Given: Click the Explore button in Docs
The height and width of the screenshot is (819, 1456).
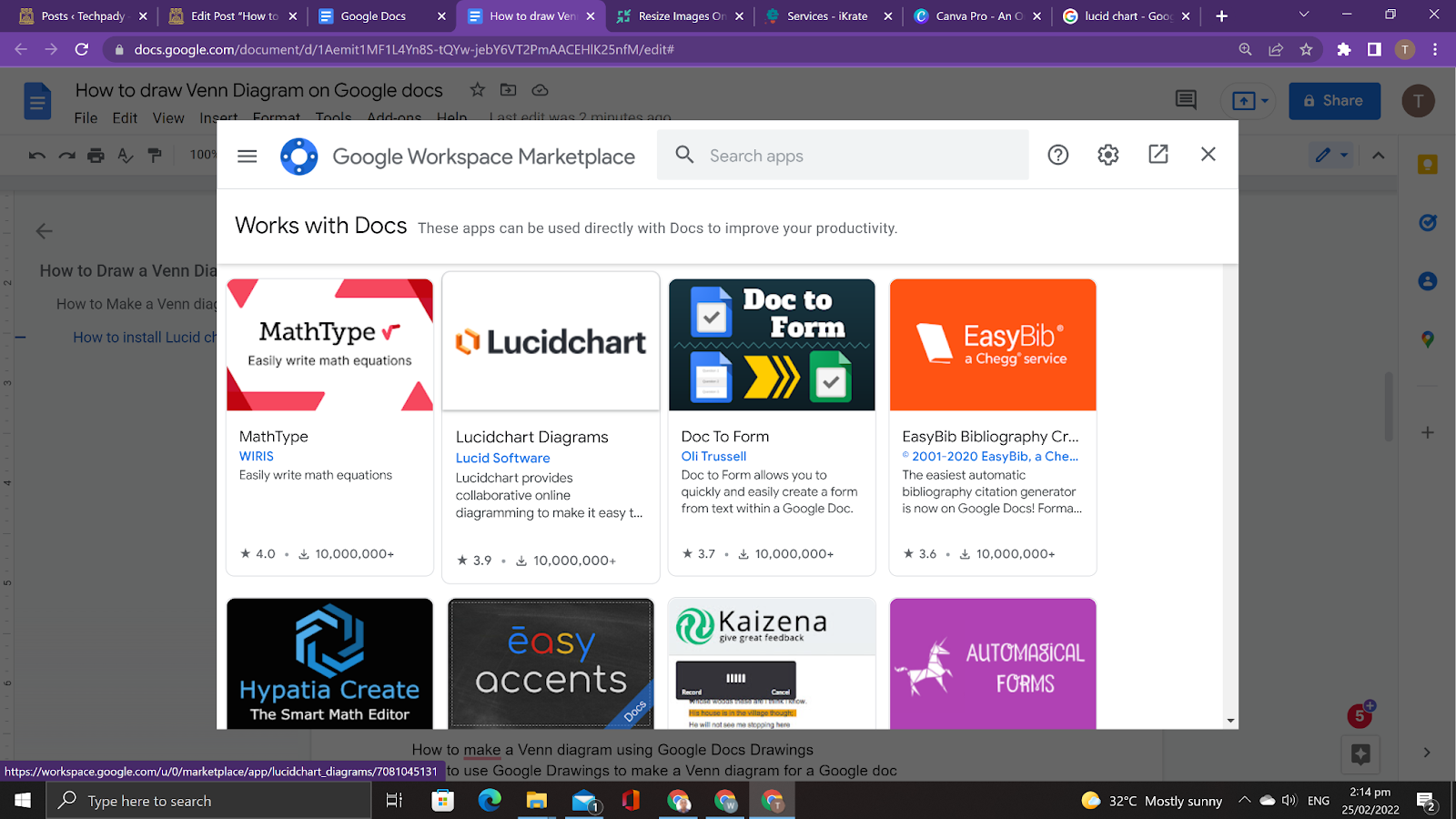Looking at the screenshot, I should pos(1360,753).
